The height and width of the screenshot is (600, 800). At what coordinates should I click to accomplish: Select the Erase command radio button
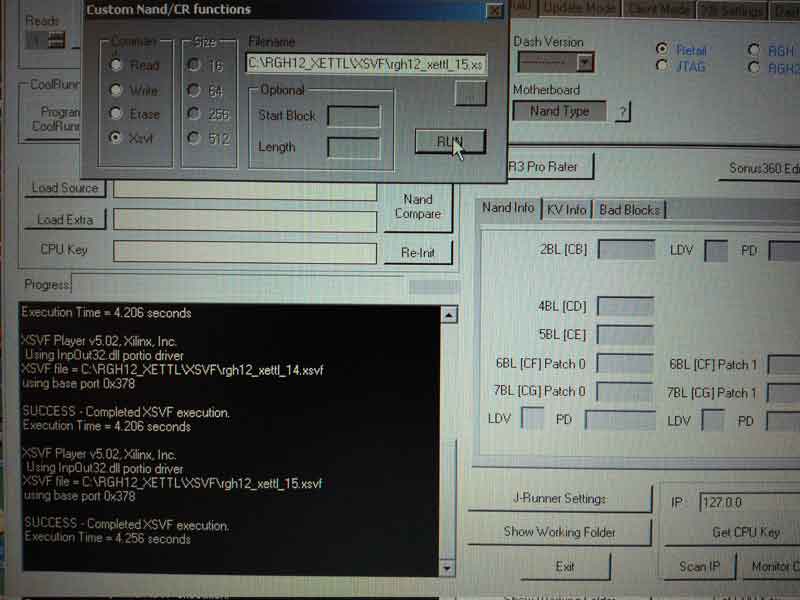[x=116, y=113]
